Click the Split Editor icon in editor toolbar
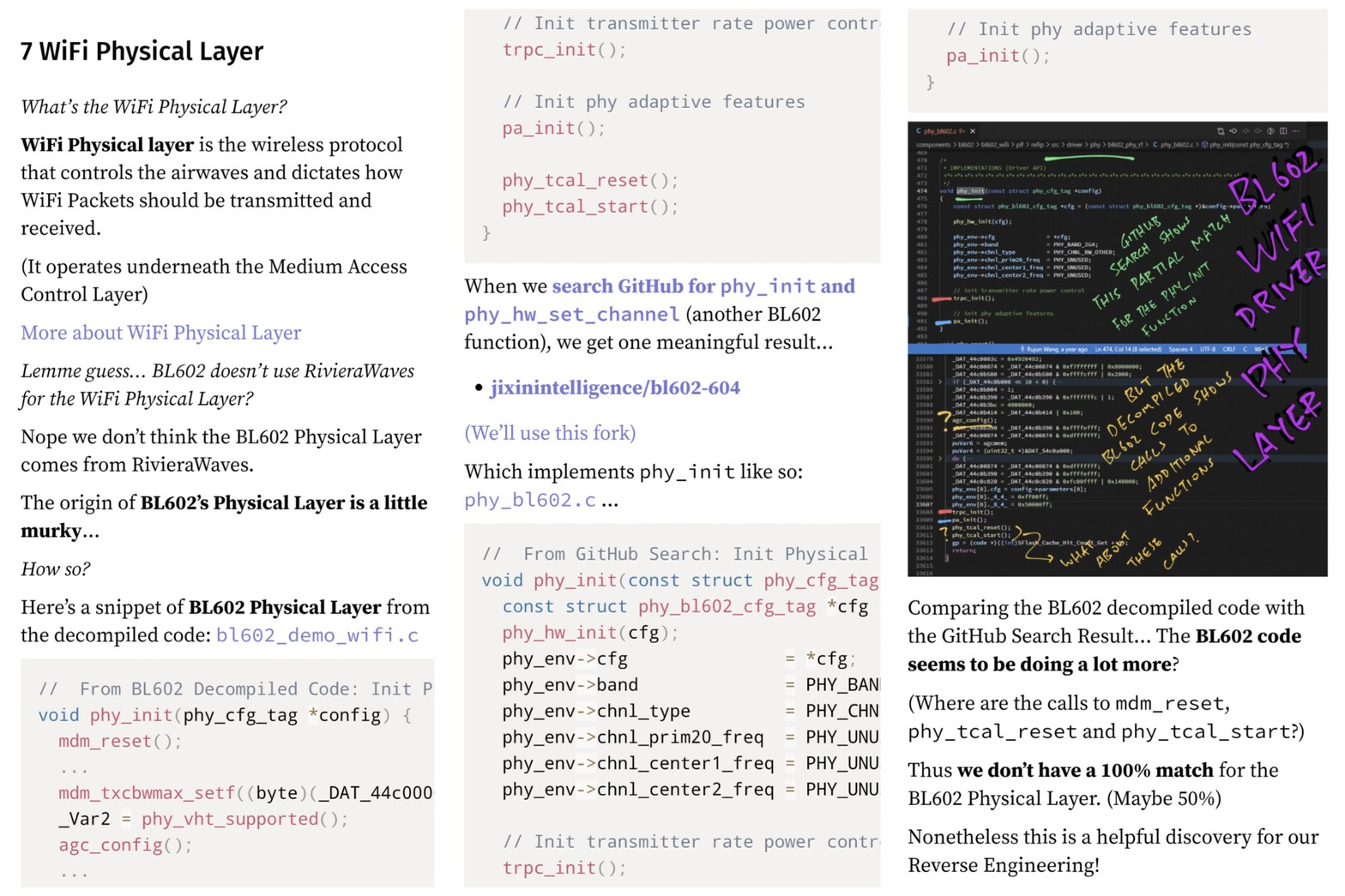Image resolution: width=1345 pixels, height=896 pixels. click(1283, 131)
